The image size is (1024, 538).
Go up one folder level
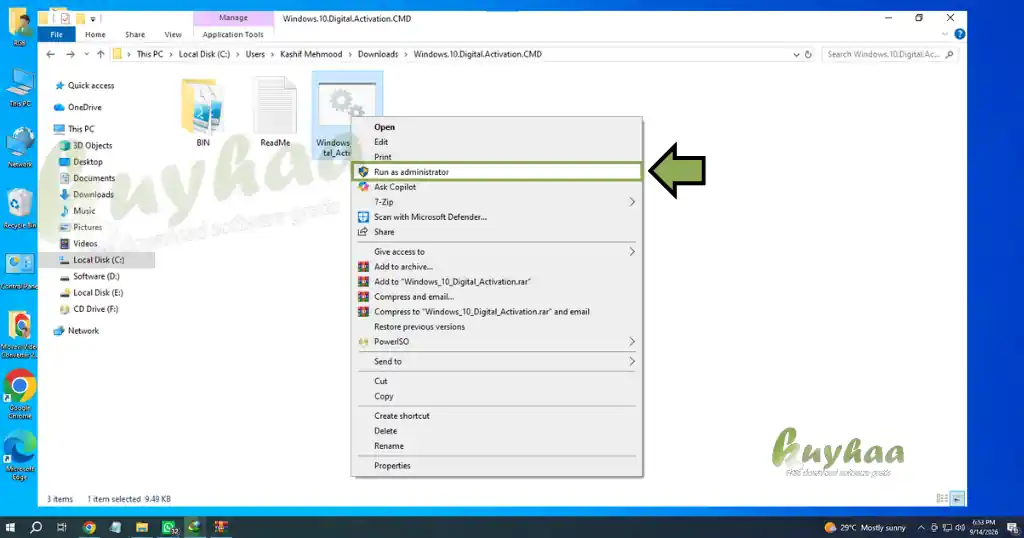(x=101, y=54)
